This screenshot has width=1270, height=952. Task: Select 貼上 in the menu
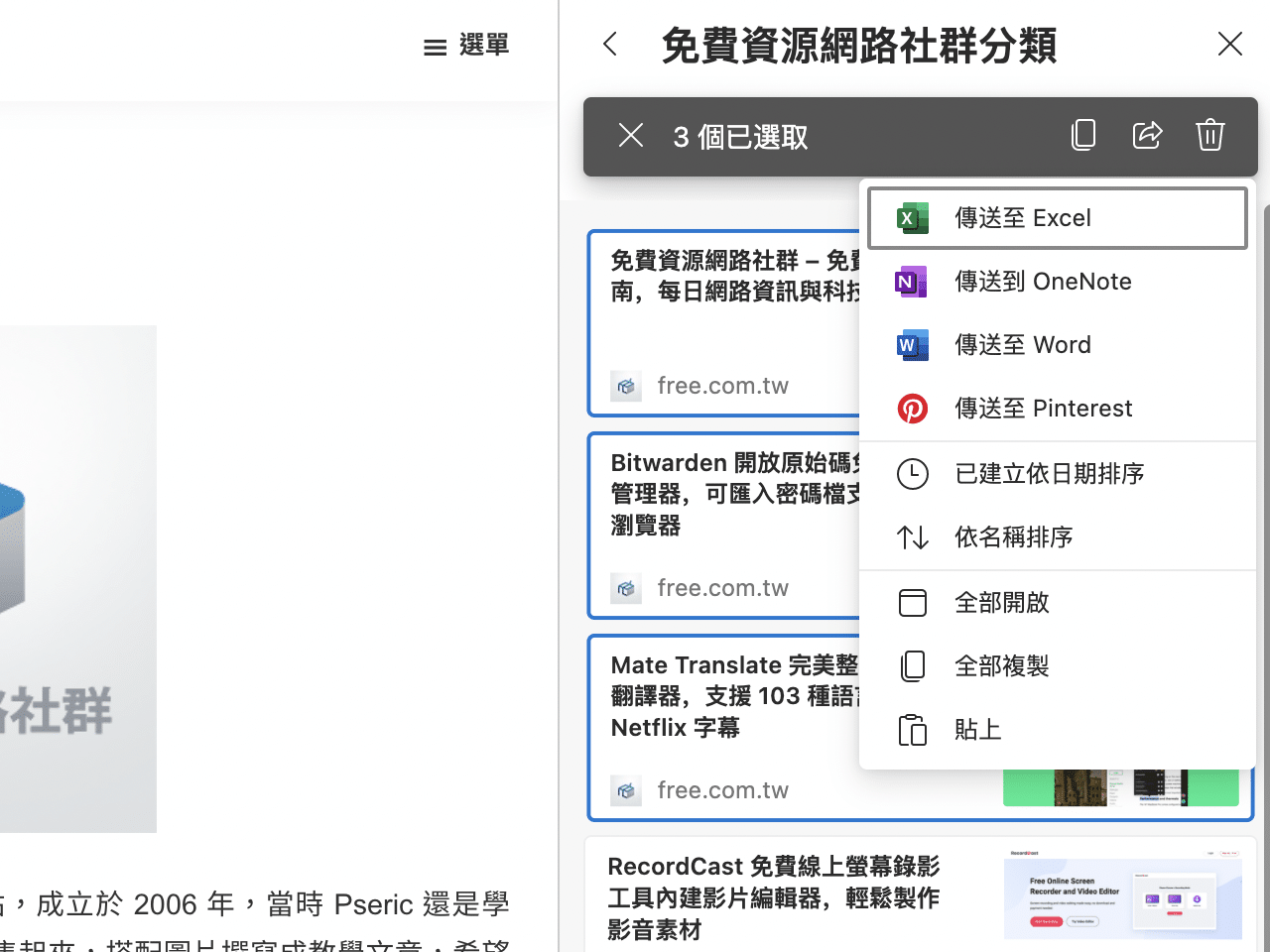click(x=1058, y=730)
